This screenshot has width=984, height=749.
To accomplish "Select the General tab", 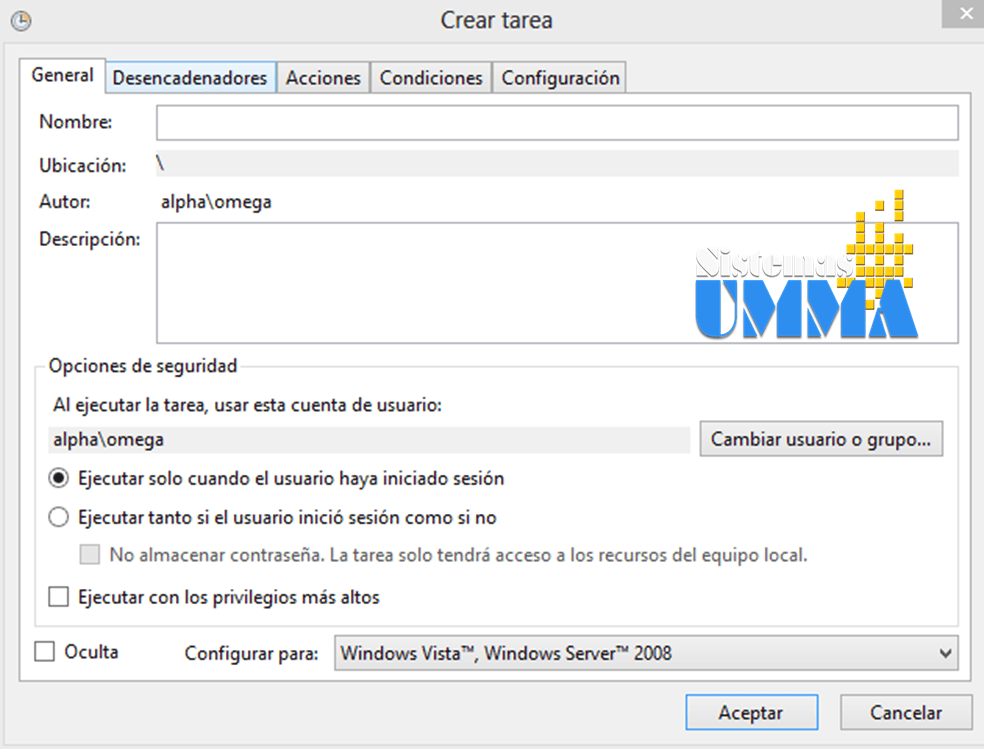I will pos(62,75).
